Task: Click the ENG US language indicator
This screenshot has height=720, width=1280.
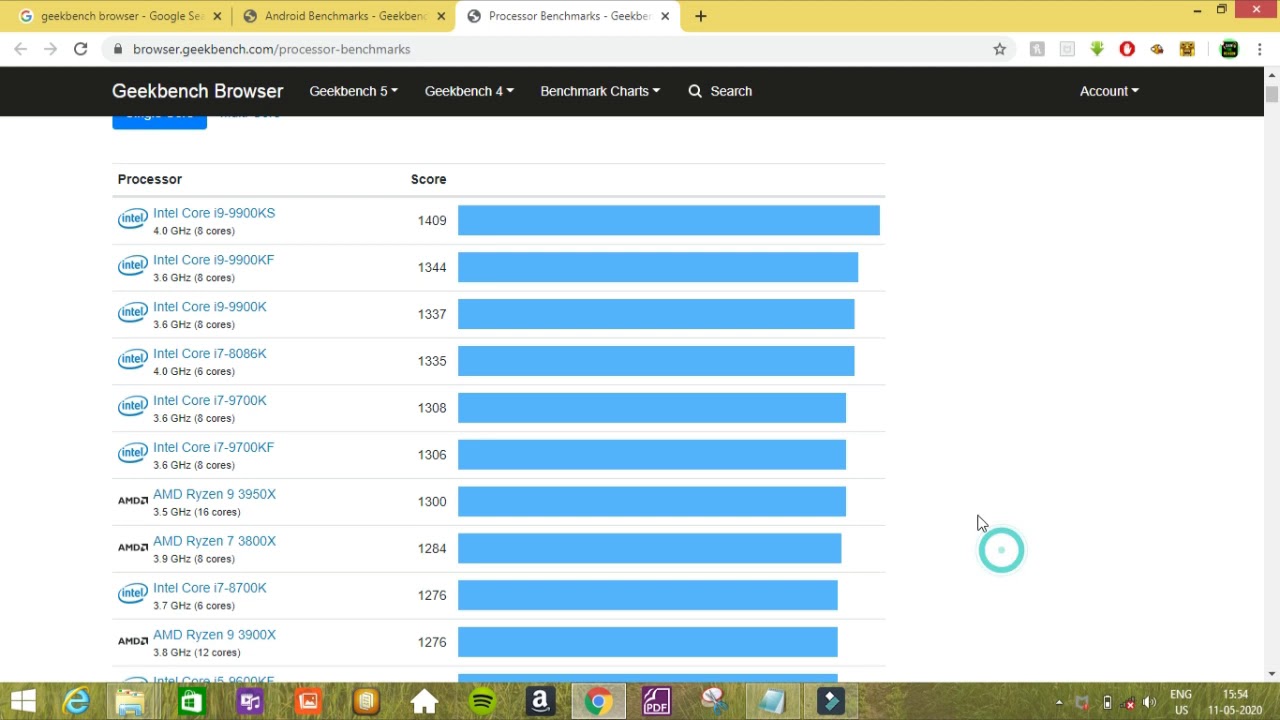Action: click(1181, 702)
